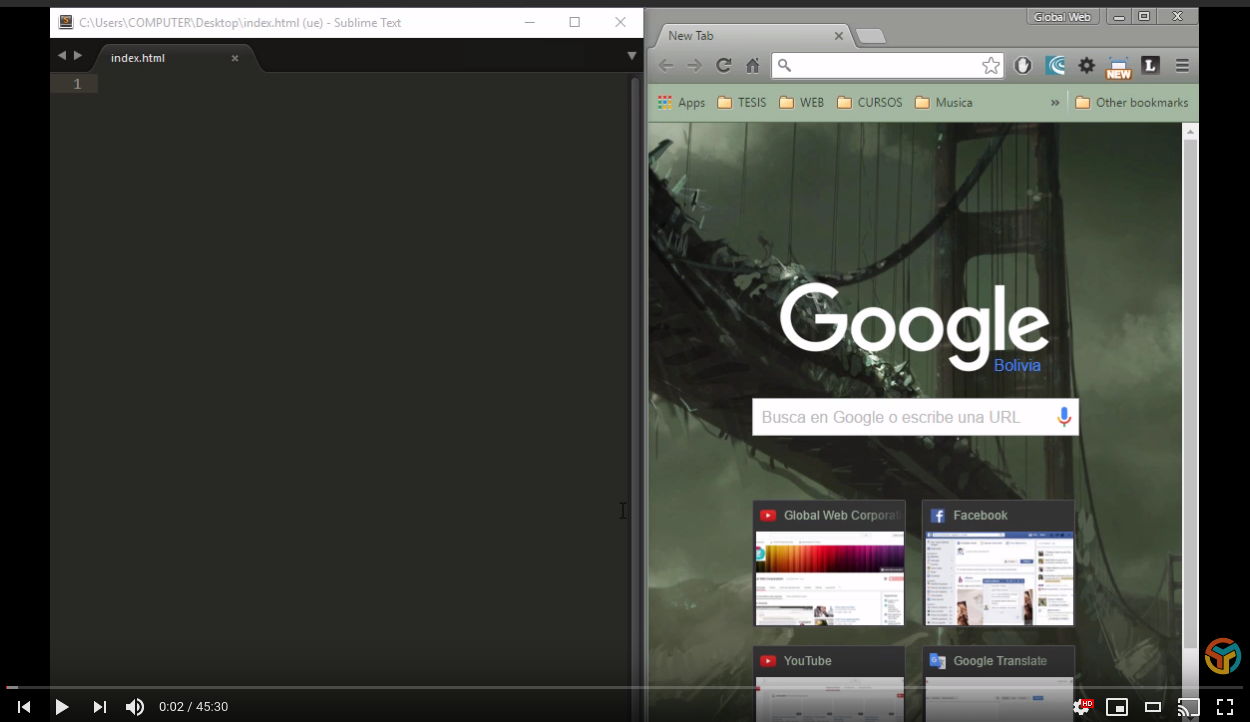Open the TESIS bookmarks folder

click(x=742, y=102)
